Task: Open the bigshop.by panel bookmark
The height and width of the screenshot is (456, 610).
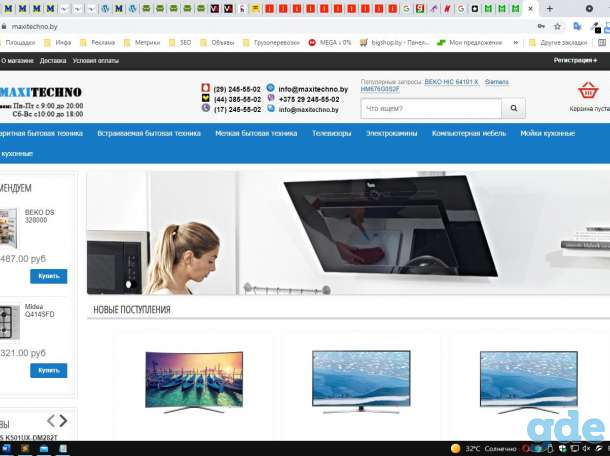Action: click(394, 42)
